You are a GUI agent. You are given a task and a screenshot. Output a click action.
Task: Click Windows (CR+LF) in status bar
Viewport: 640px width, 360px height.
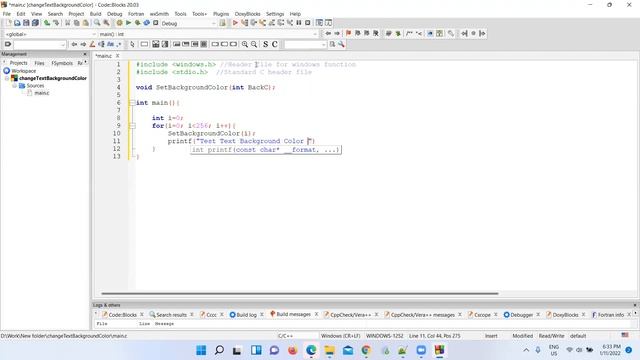[340, 336]
